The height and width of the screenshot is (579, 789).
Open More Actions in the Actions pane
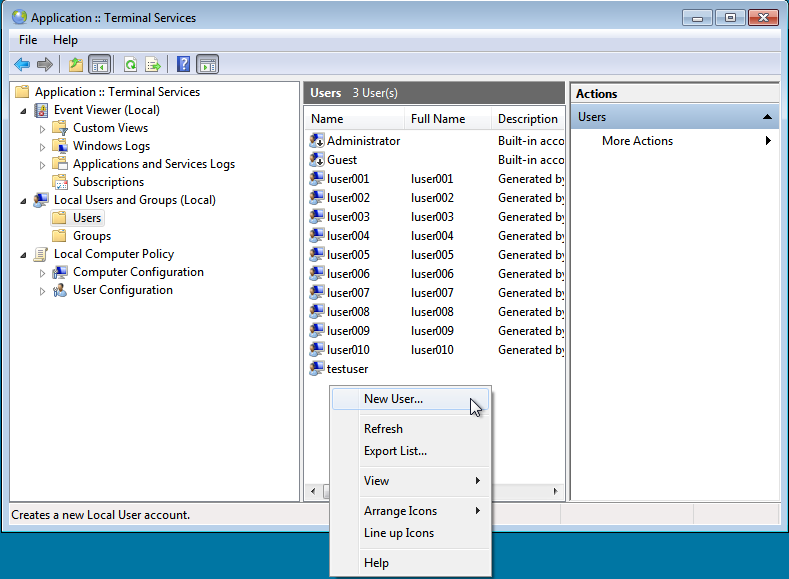(x=637, y=141)
